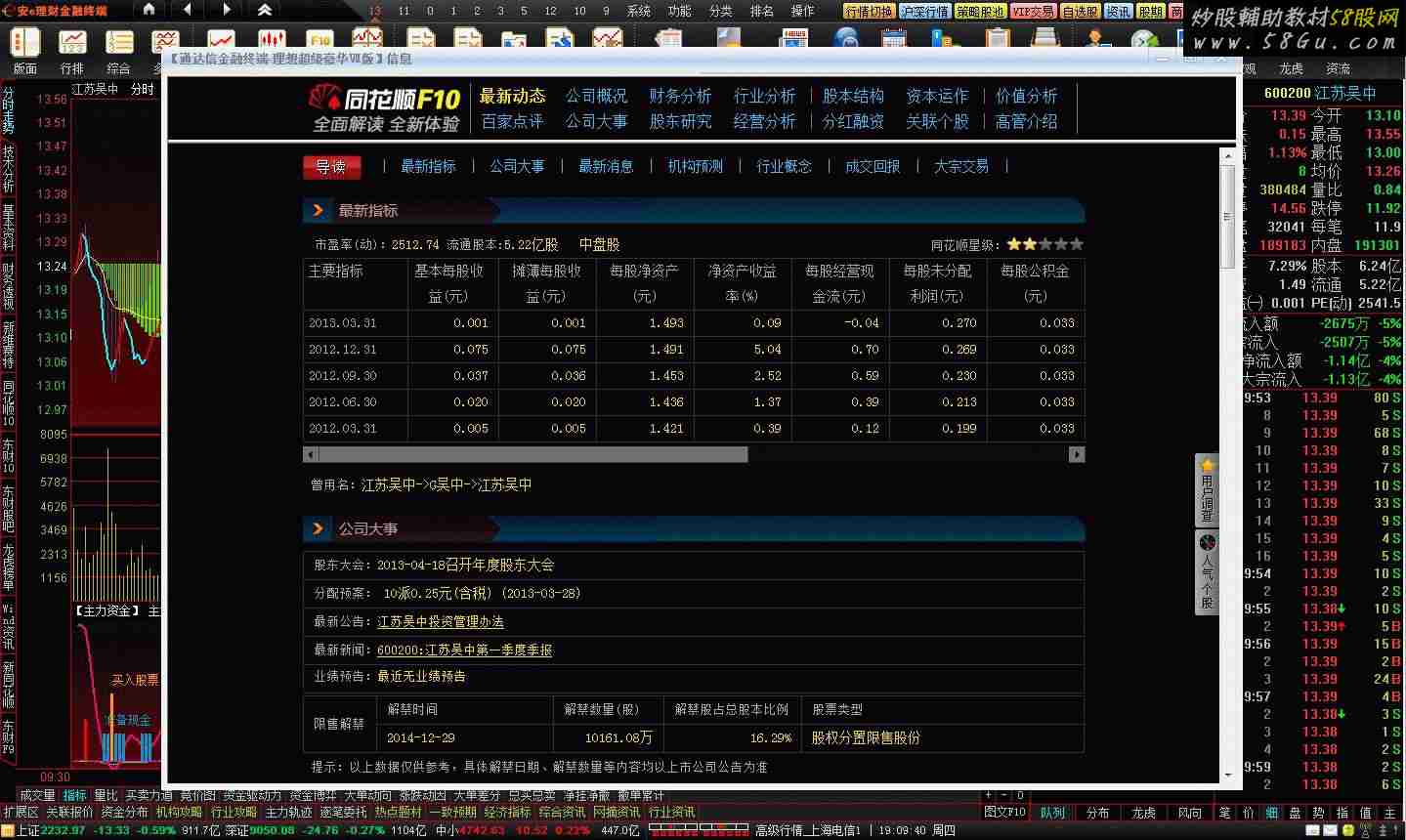Select the 图文F10 bottom tab

pyautogui.click(x=1004, y=812)
